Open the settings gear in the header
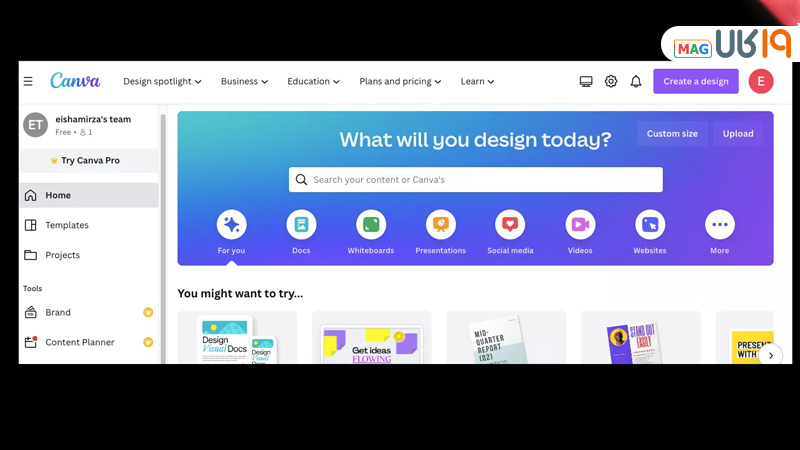800x450 pixels. point(611,81)
